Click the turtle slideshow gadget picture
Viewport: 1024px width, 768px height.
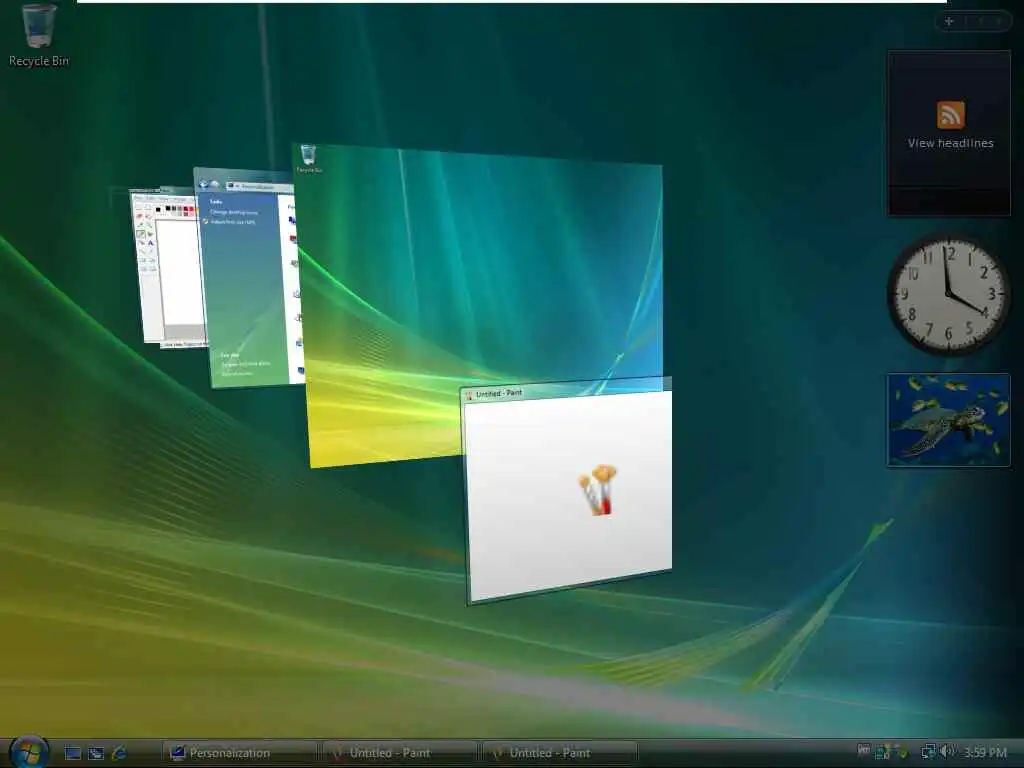(948, 420)
